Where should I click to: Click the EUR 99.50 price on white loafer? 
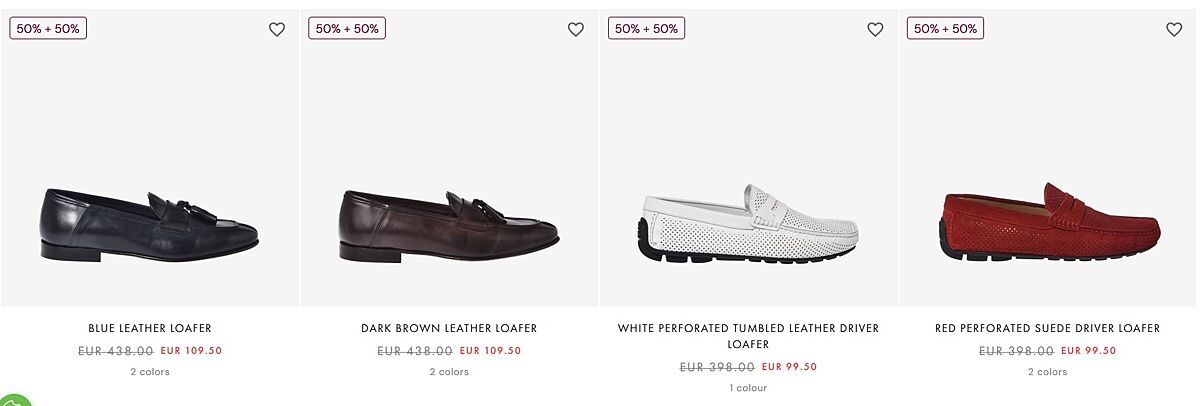click(789, 367)
